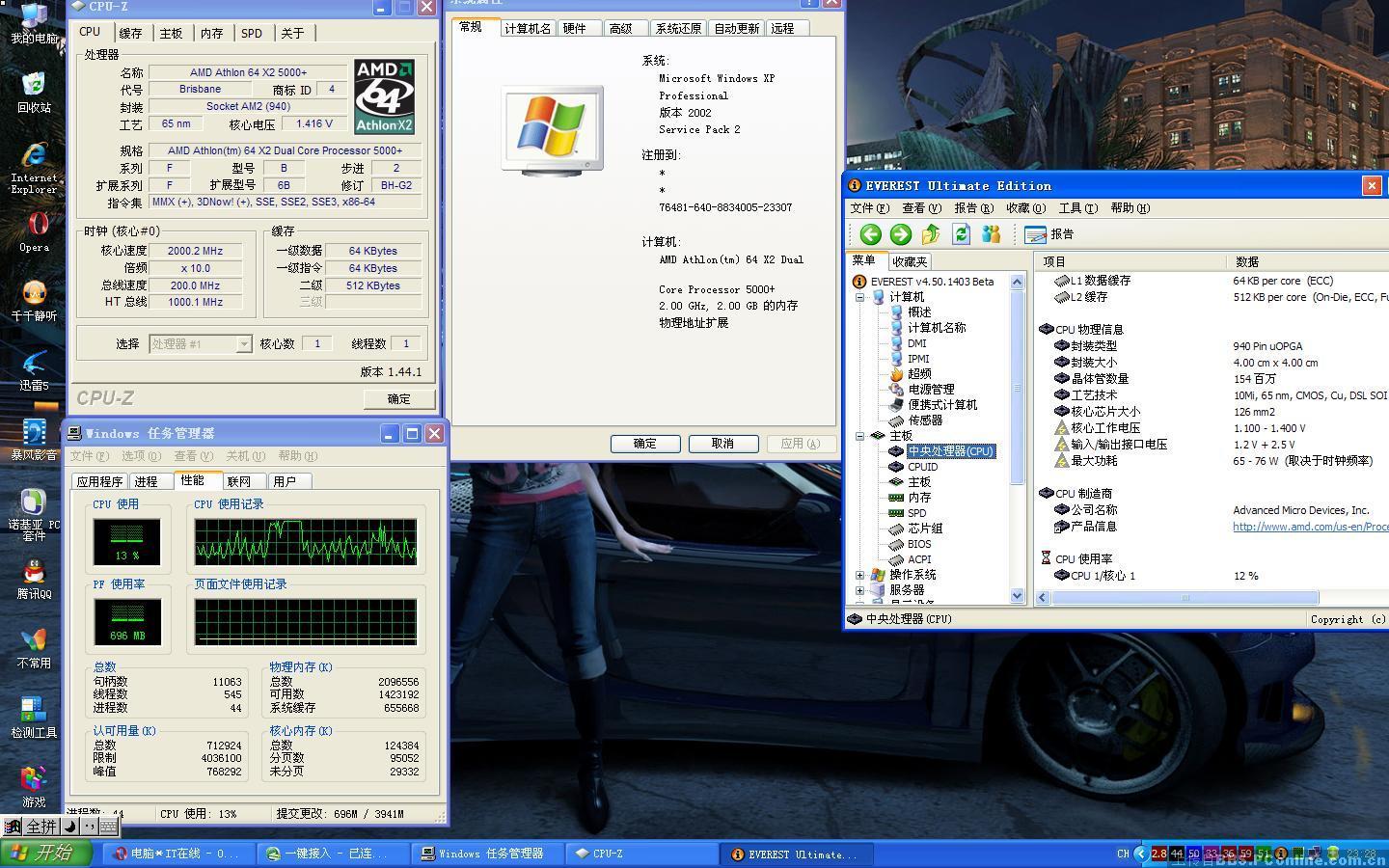This screenshot has height=868, width=1389.
Task: Expand the 服务器 node in EVEREST tree
Action: (x=859, y=590)
